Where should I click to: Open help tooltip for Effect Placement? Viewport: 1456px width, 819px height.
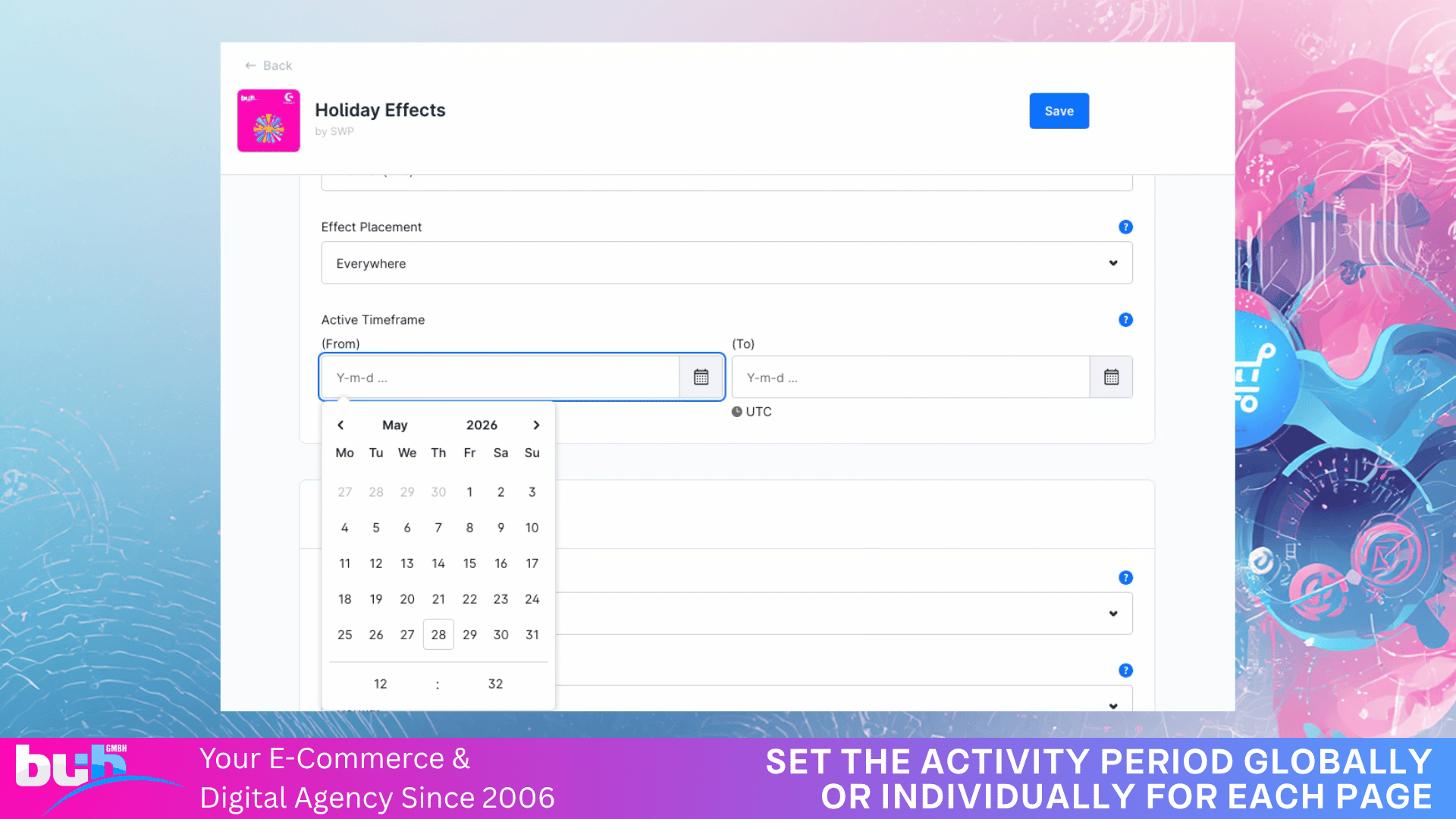(1125, 227)
